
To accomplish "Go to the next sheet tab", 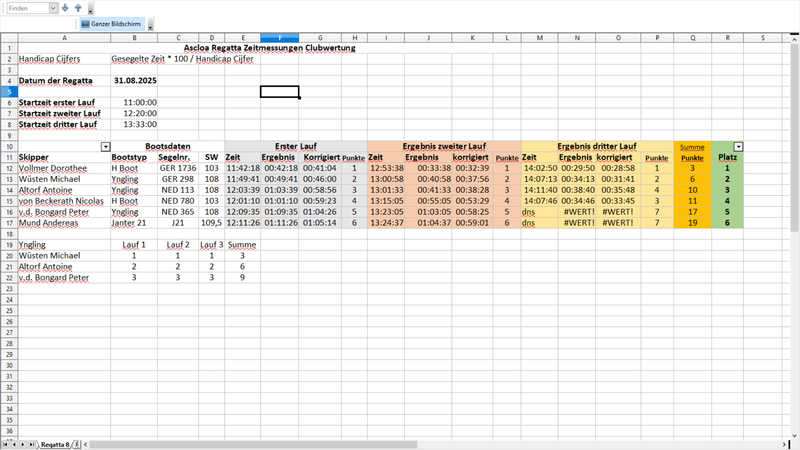I will [23, 444].
